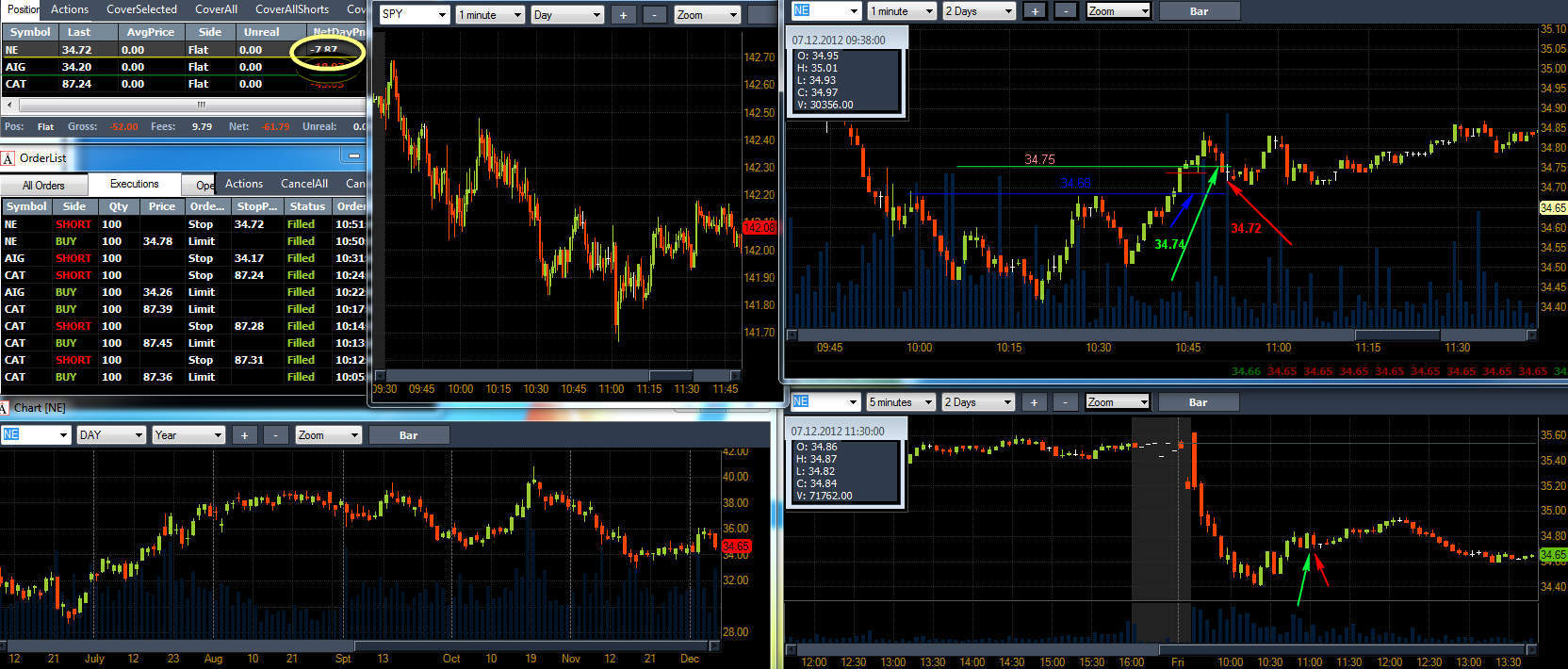Open the 1 minute interval dropdown in NE chart

(902, 11)
